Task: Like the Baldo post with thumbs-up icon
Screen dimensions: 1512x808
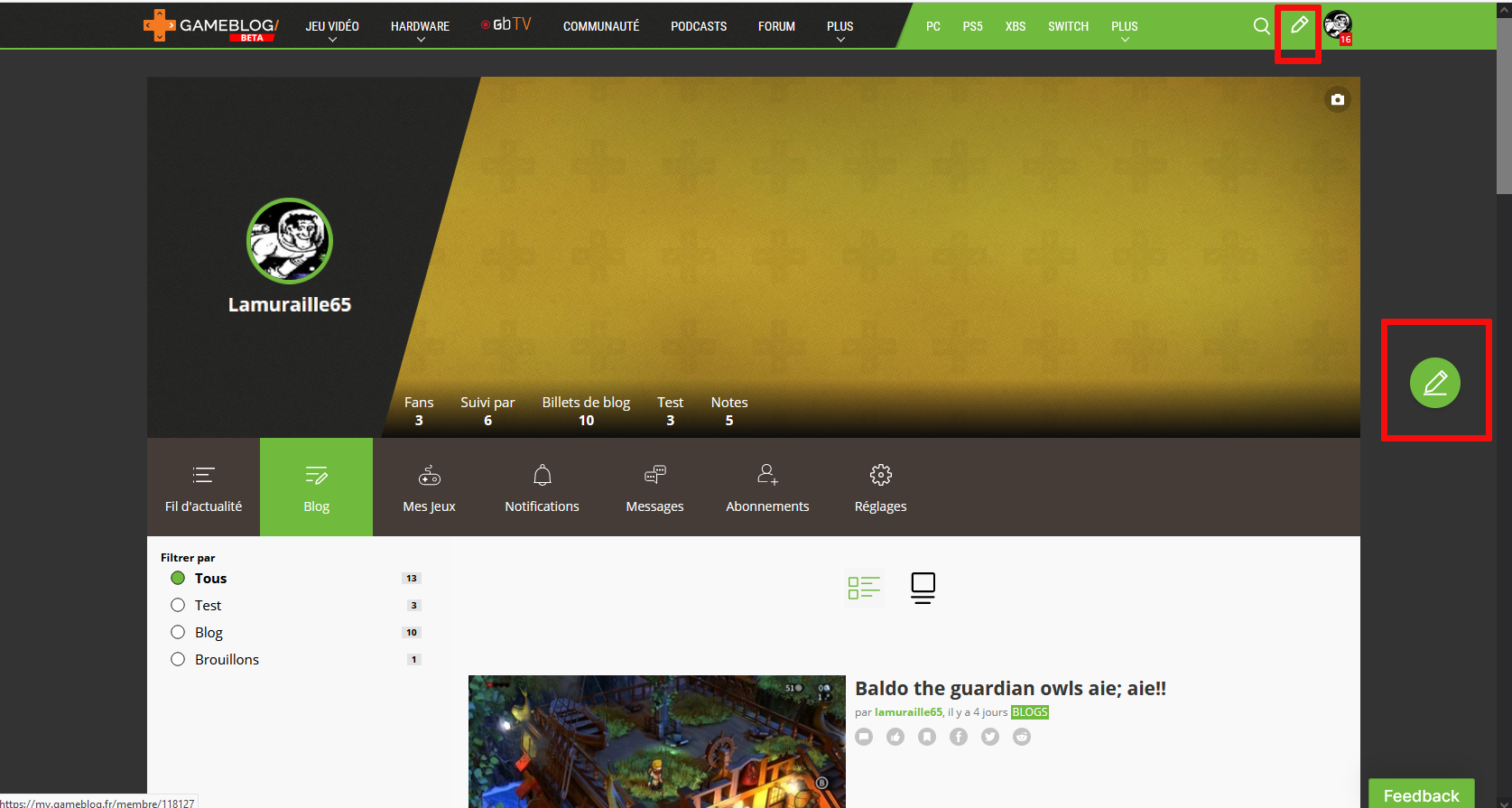Action: click(x=895, y=737)
